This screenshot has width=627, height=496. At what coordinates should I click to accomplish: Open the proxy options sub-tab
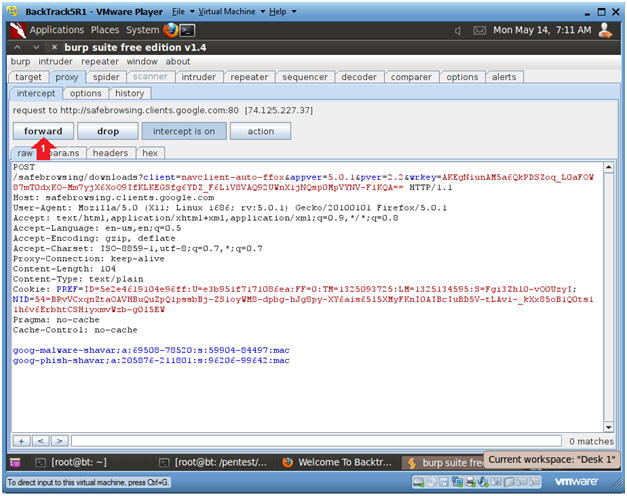(x=86, y=93)
